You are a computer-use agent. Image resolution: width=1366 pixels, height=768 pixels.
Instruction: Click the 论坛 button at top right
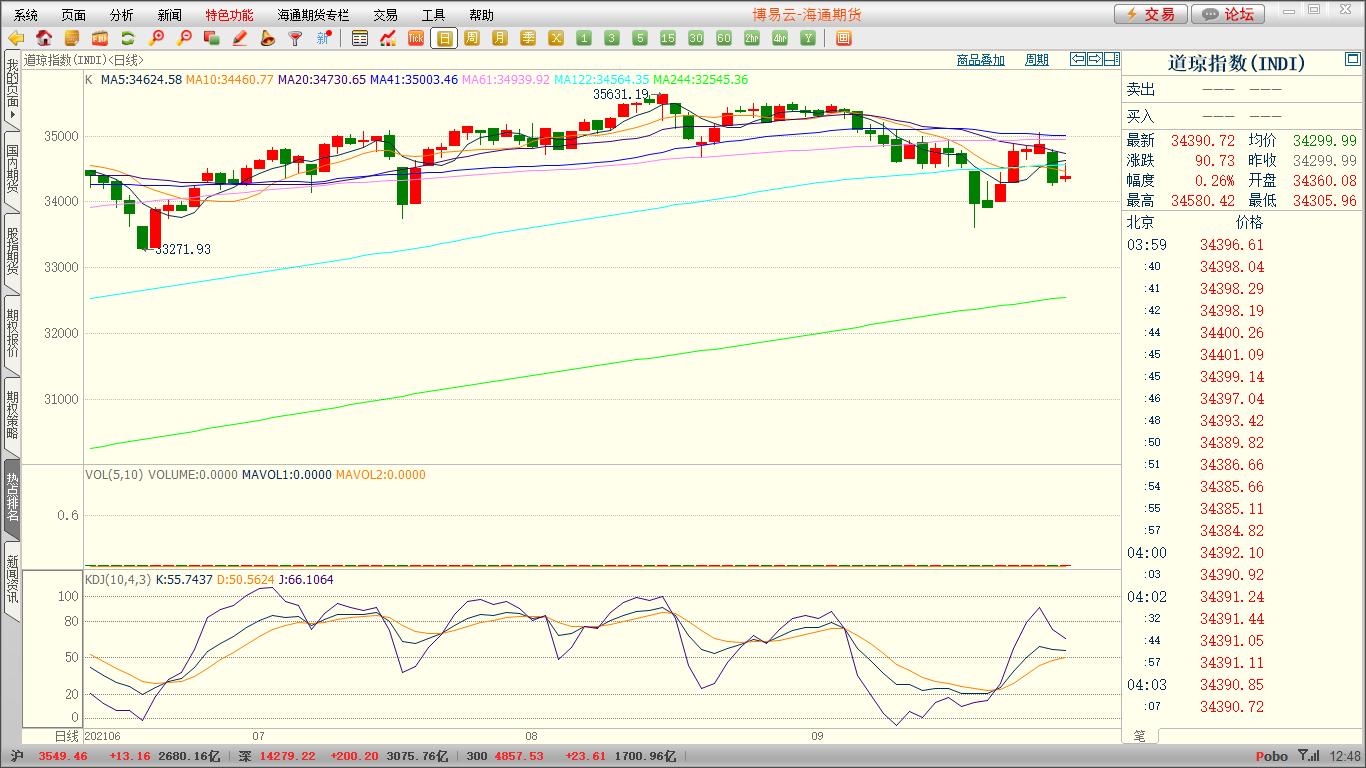[x=1228, y=14]
